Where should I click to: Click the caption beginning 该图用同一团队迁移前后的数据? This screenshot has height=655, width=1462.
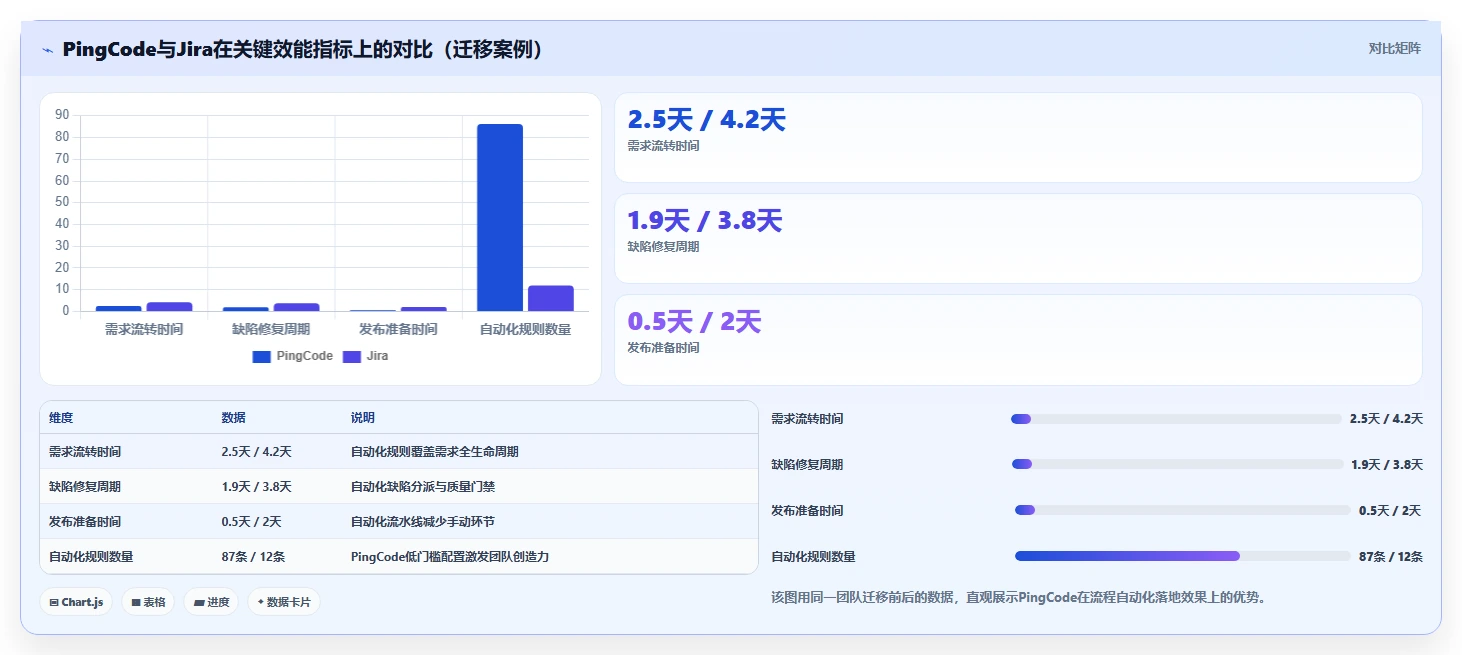click(1018, 598)
